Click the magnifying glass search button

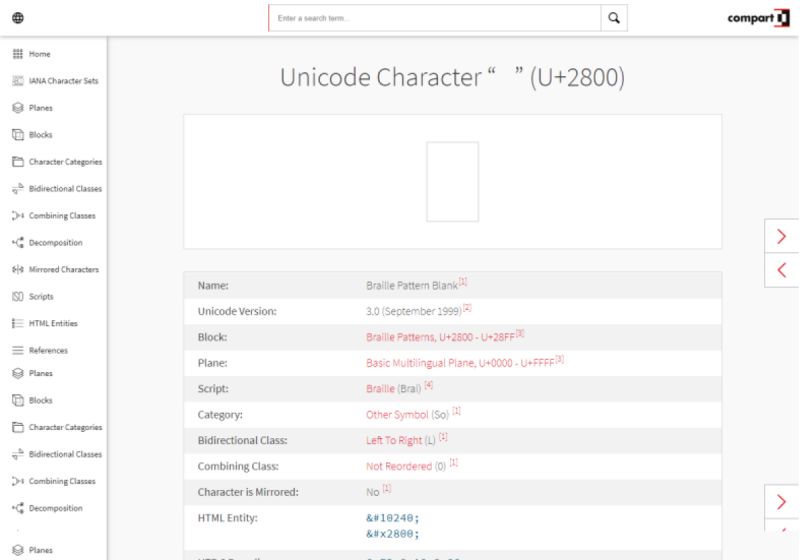click(614, 18)
